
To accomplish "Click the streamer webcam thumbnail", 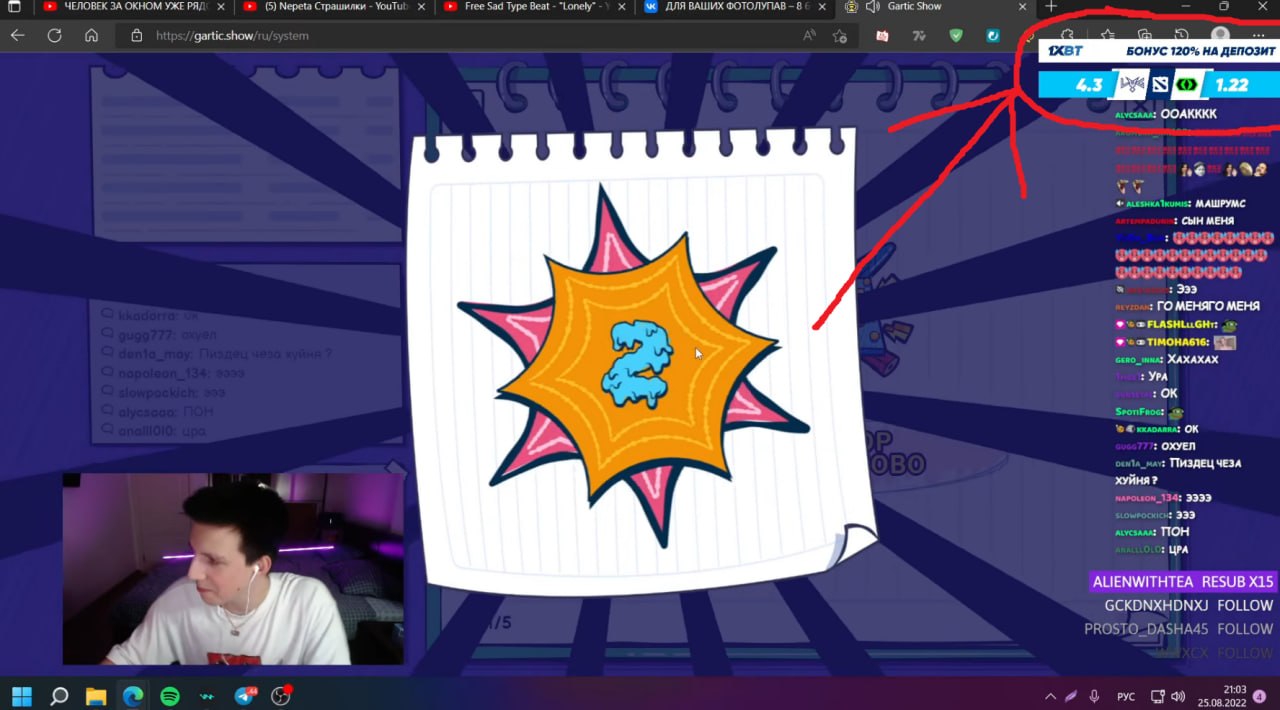I will click(233, 569).
